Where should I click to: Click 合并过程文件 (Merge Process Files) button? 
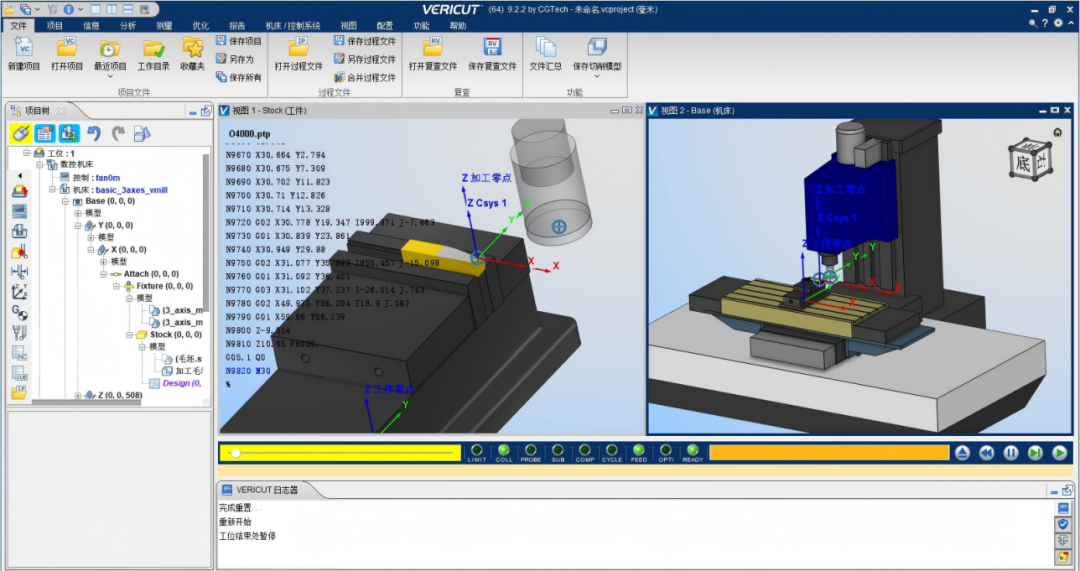[x=364, y=77]
